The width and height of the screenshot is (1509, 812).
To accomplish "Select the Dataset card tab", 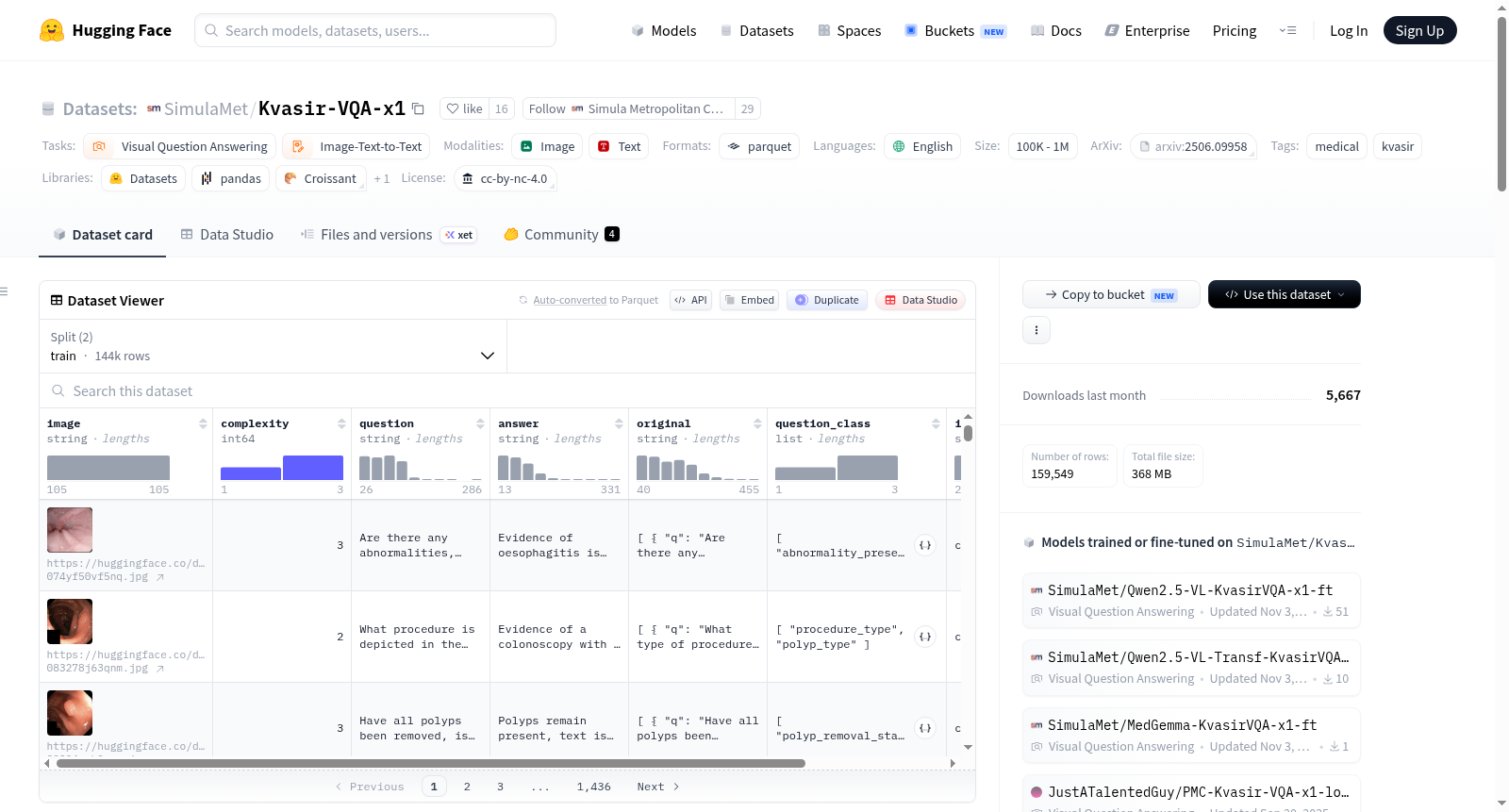I will coord(103,235).
